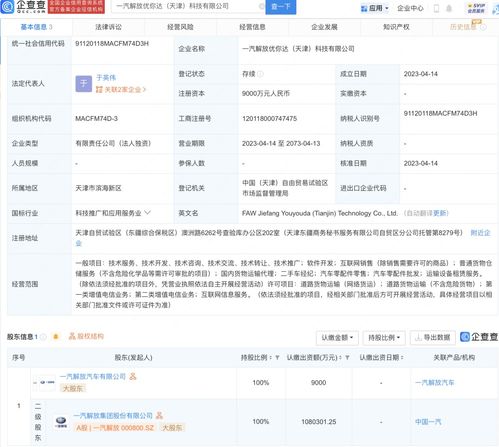499x447 pixels.
Task: Select the registration number 120118000747475
Action: click(269, 118)
